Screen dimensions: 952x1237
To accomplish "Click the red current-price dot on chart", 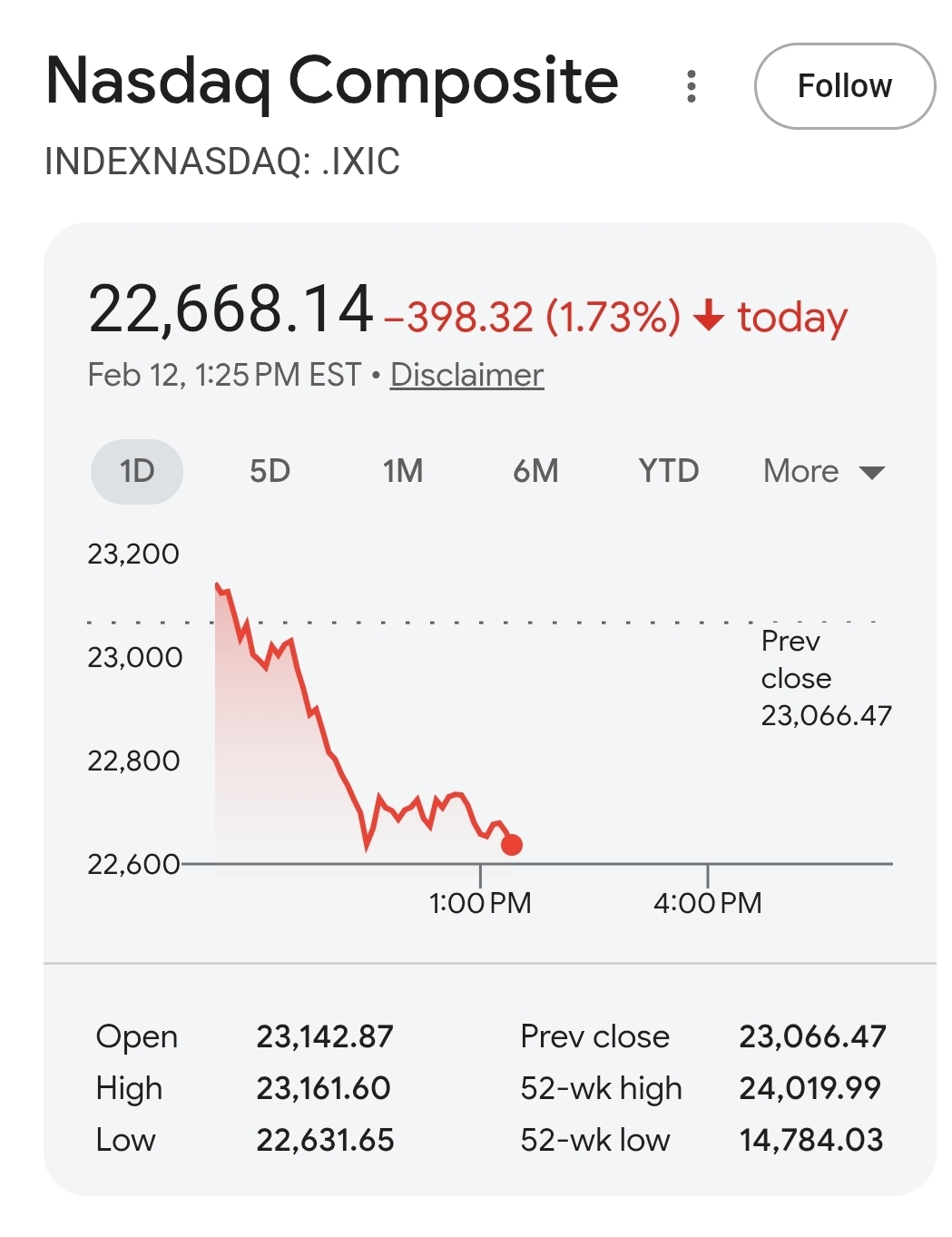I will pos(512,845).
